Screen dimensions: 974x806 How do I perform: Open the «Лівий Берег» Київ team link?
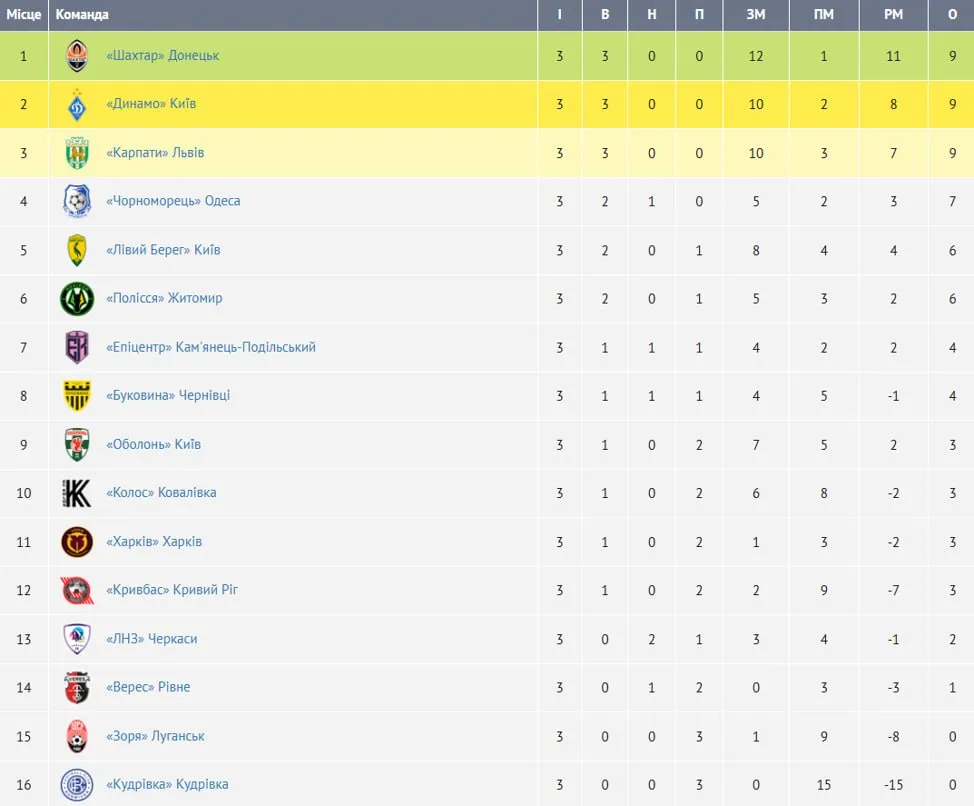click(163, 250)
